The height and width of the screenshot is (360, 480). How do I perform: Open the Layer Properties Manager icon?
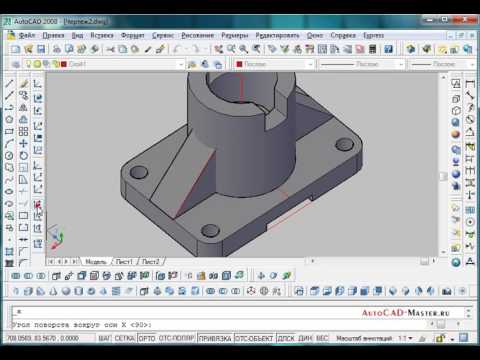coord(15,64)
